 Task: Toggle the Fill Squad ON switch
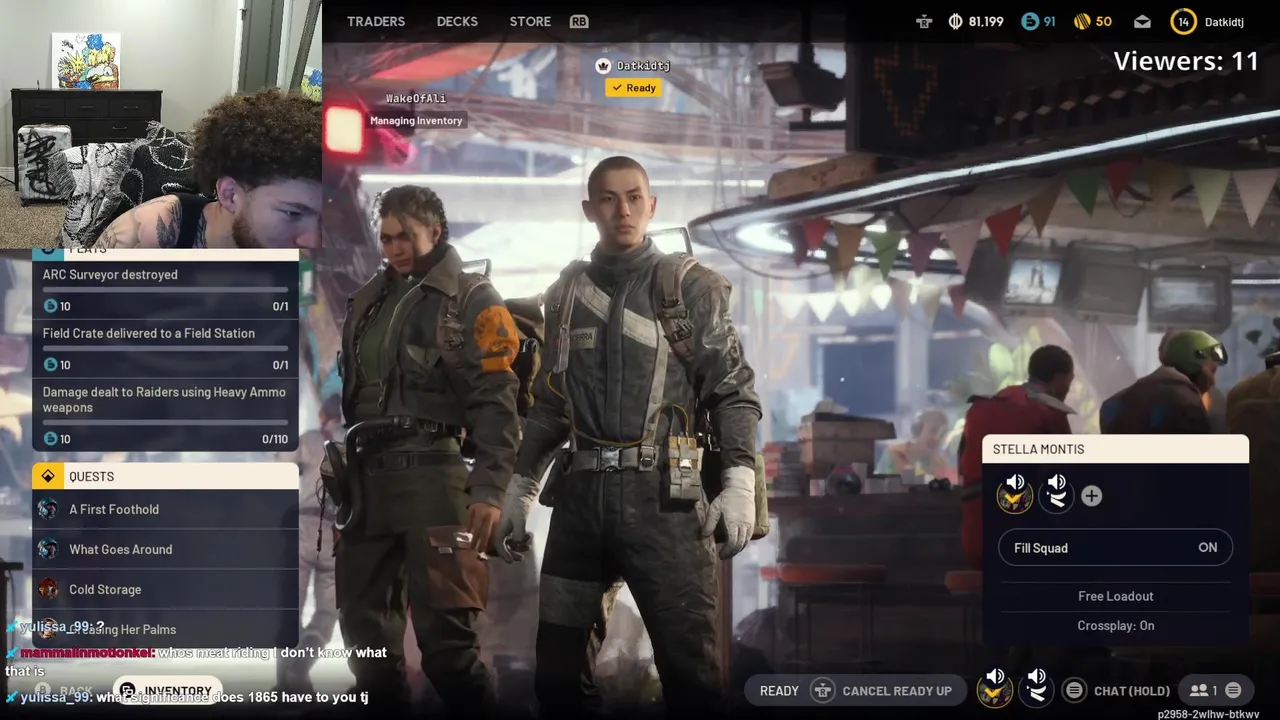[x=1115, y=548]
